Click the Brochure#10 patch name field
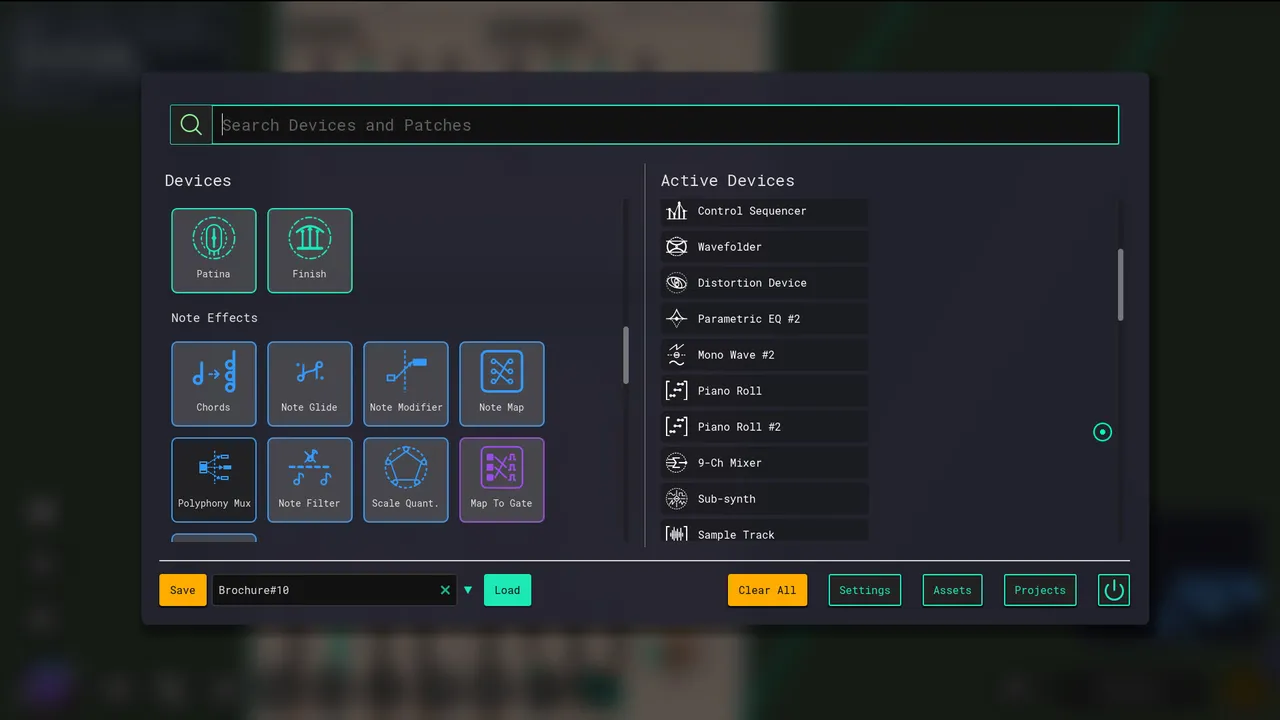 click(334, 590)
